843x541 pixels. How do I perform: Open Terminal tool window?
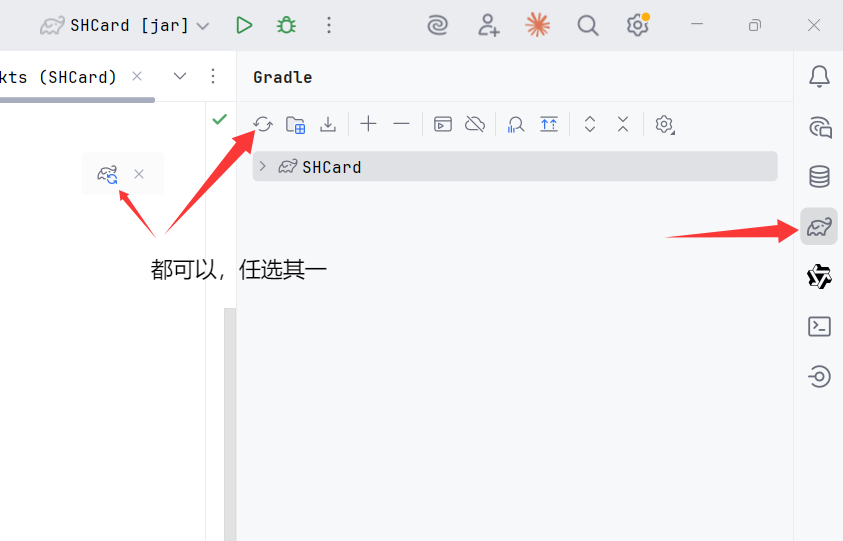(x=819, y=326)
